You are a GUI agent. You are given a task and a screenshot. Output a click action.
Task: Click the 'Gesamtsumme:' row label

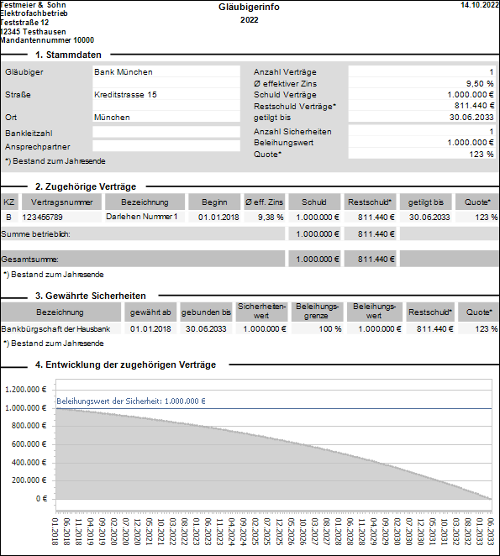point(30,259)
